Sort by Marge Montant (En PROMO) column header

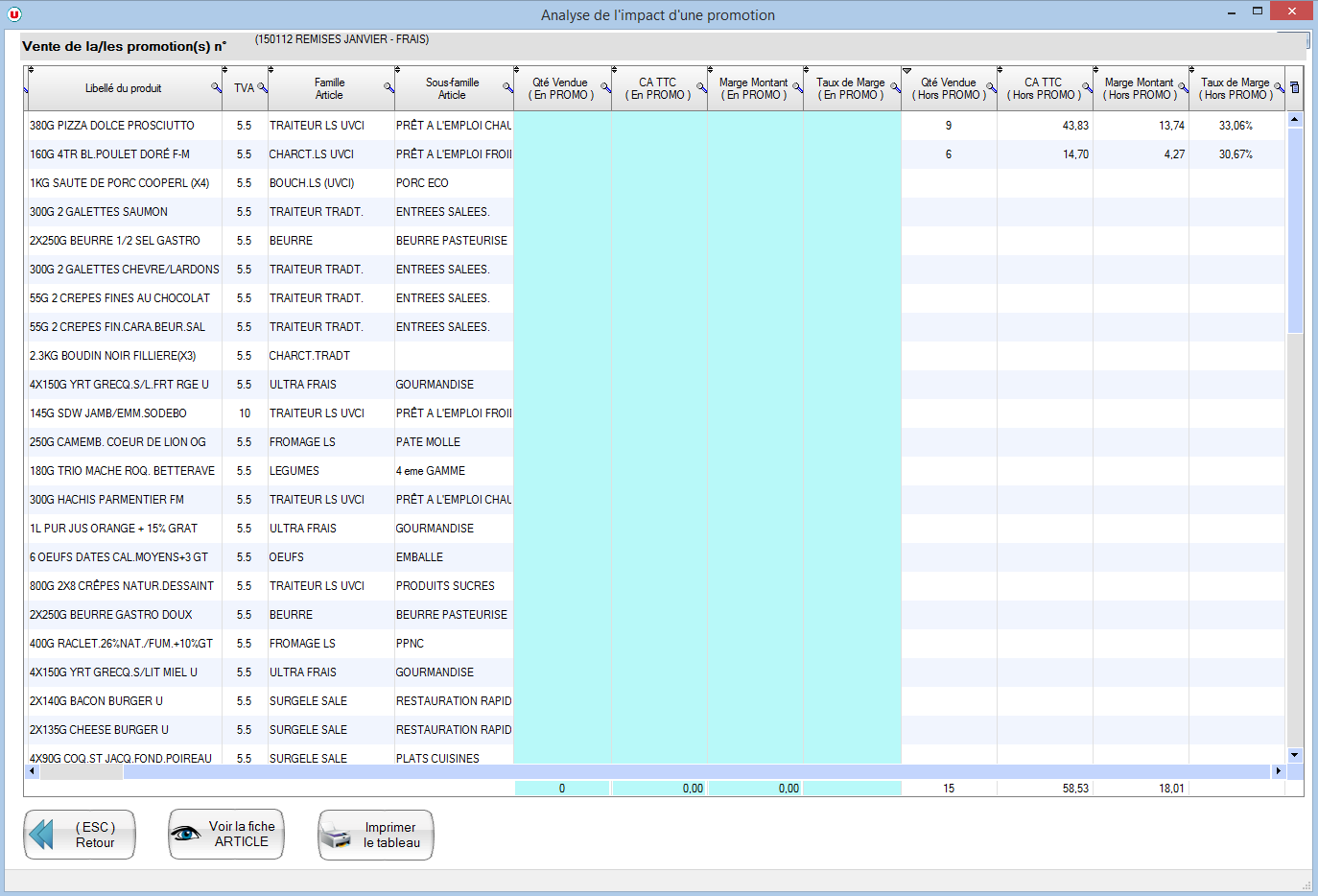tap(753, 88)
